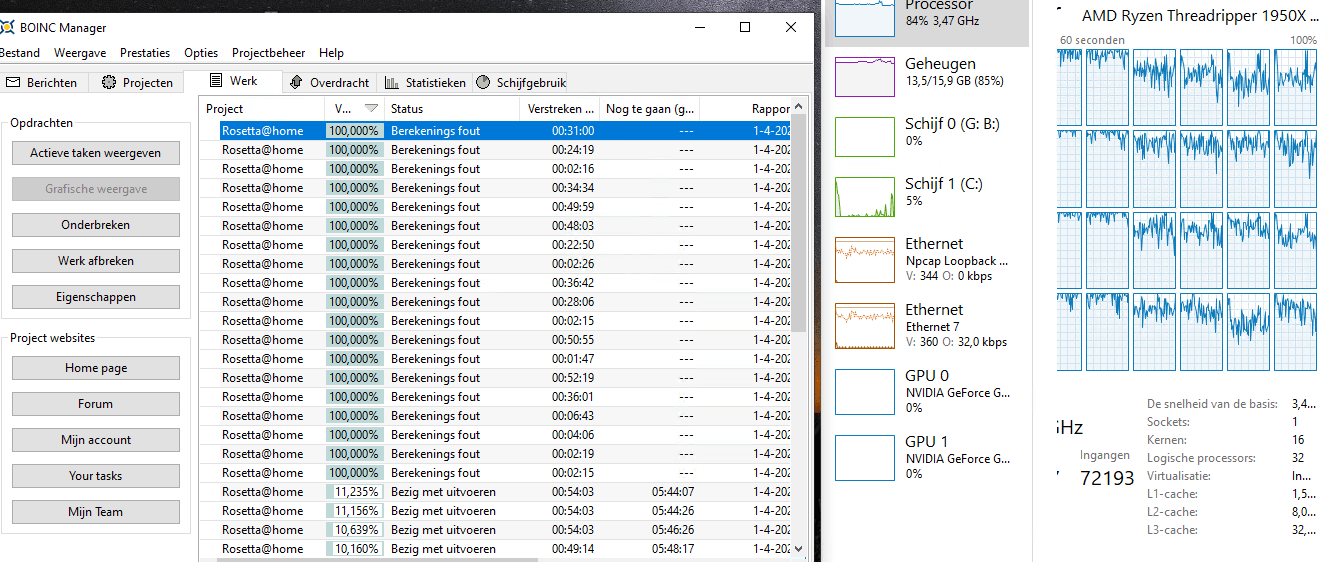Image resolution: width=1335 pixels, height=562 pixels.
Task: Select GPU 1 in Task Manager
Action: [x=927, y=457]
